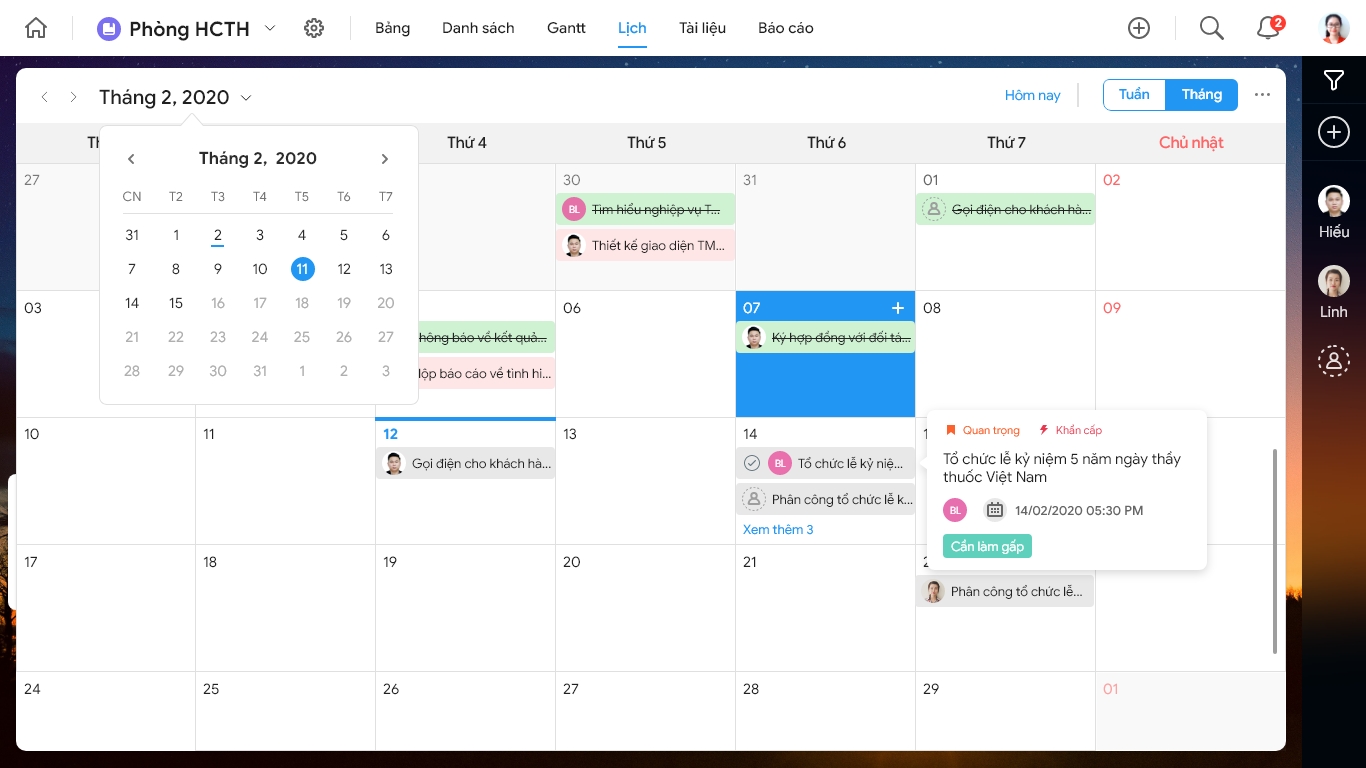
Task: Open the filter funnel in right sidebar
Action: 1334,81
